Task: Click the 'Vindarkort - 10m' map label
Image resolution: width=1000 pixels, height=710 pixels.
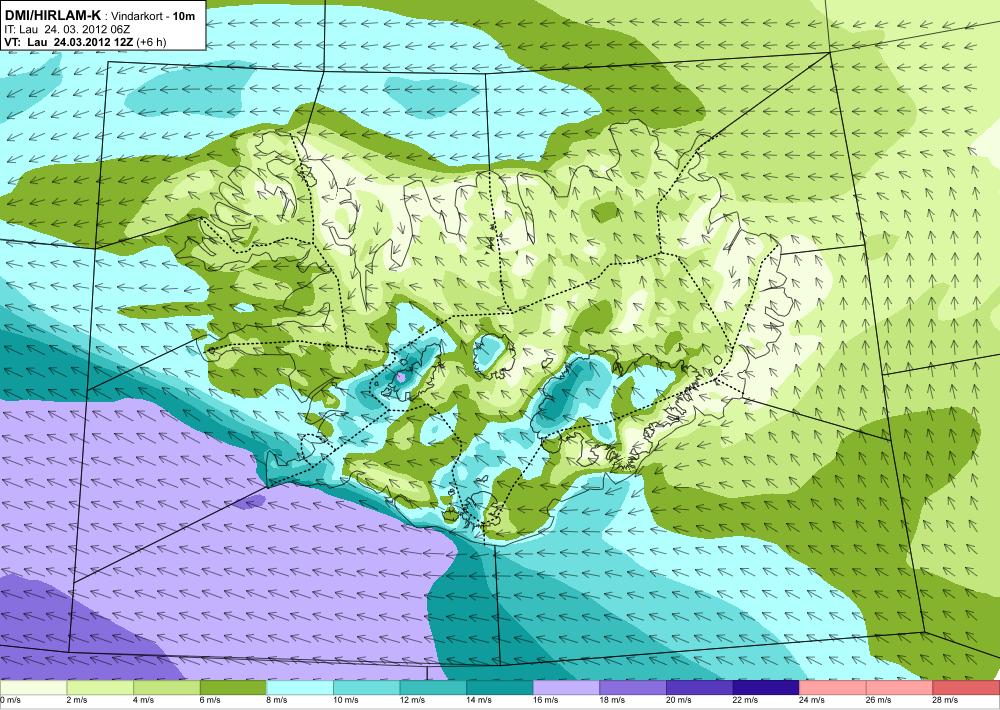Action: coord(153,17)
